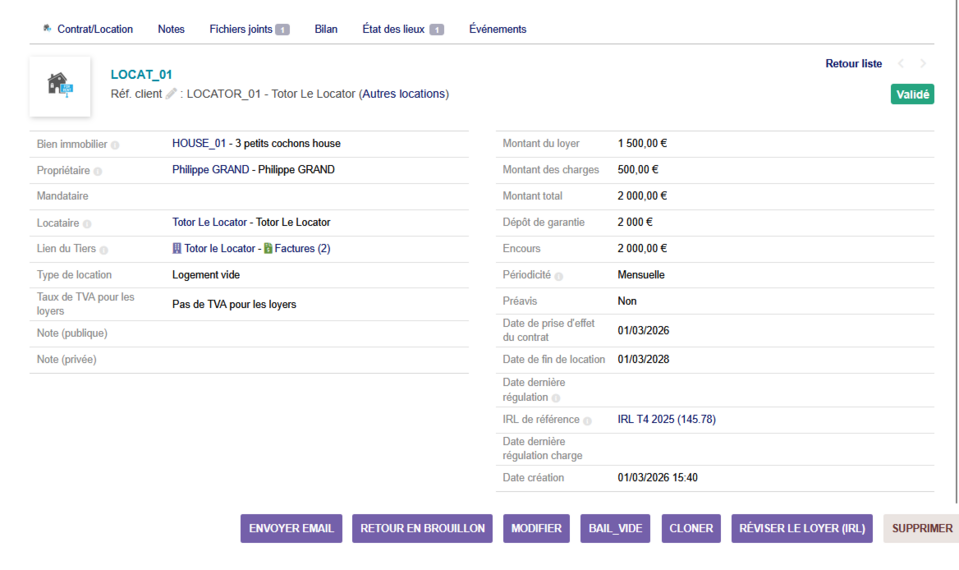Screen dimensions: 959x570
Task: Click the previous record arrow near Retour liste
Action: [900, 64]
